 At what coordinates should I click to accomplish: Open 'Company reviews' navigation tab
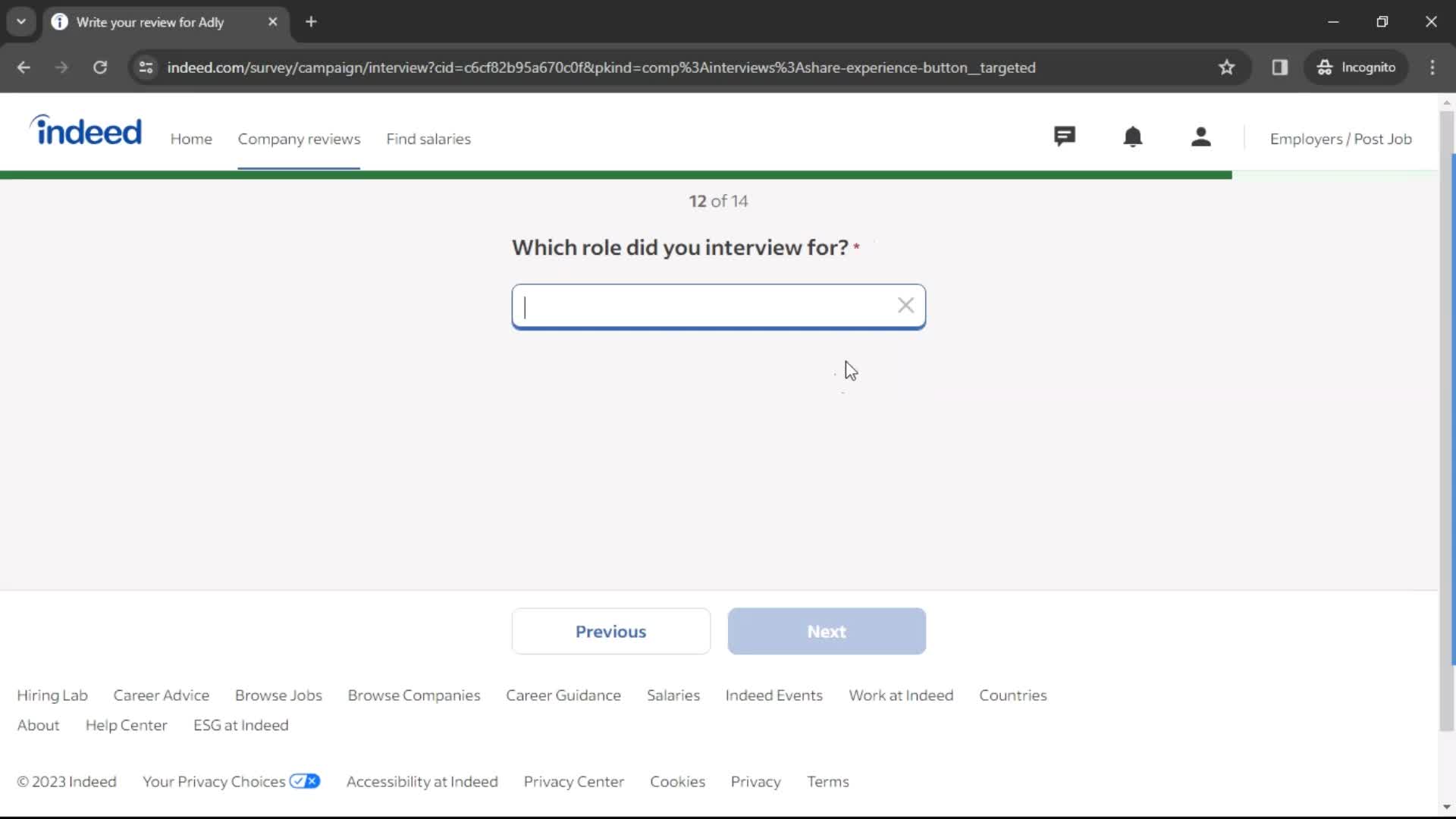300,138
